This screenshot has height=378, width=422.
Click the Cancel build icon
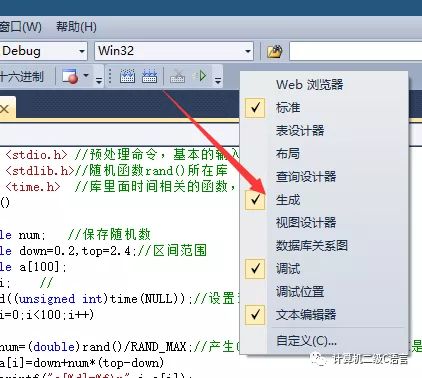tap(178, 76)
